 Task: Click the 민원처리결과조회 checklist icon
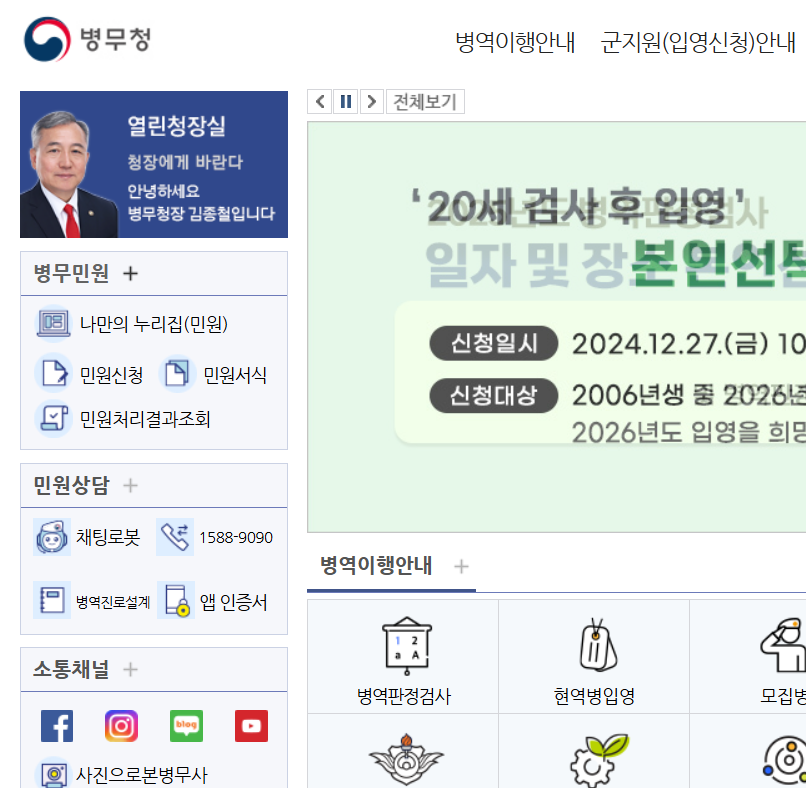click(53, 418)
